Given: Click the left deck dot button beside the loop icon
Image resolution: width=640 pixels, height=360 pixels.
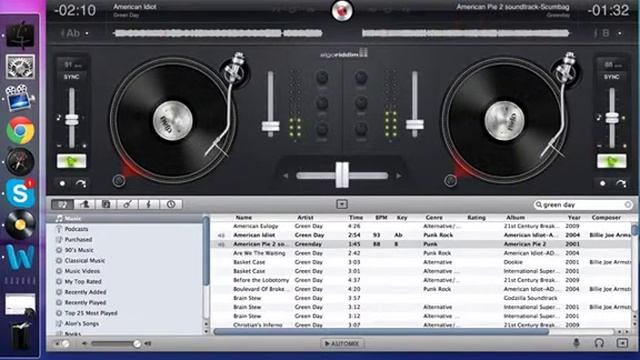Looking at the screenshot, I should 62,184.
